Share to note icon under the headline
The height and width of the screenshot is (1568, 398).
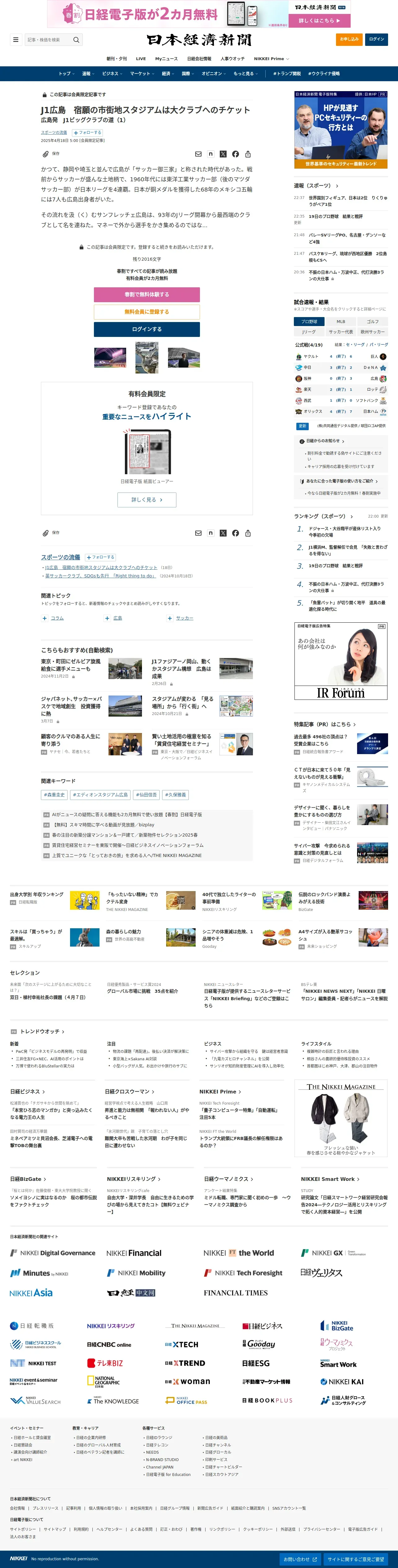point(210,154)
